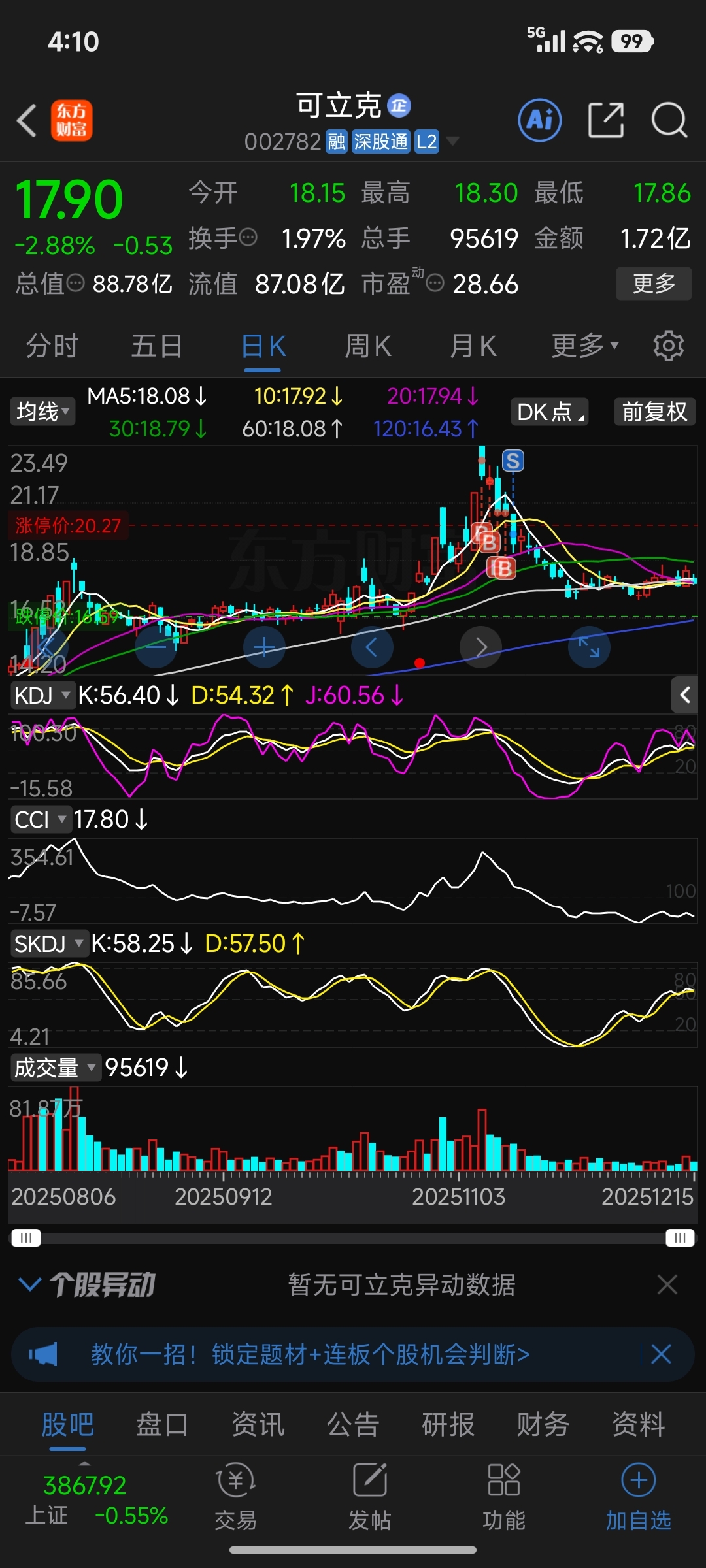706x1568 pixels.
Task: Shift chart left with round arrow button
Action: click(372, 647)
